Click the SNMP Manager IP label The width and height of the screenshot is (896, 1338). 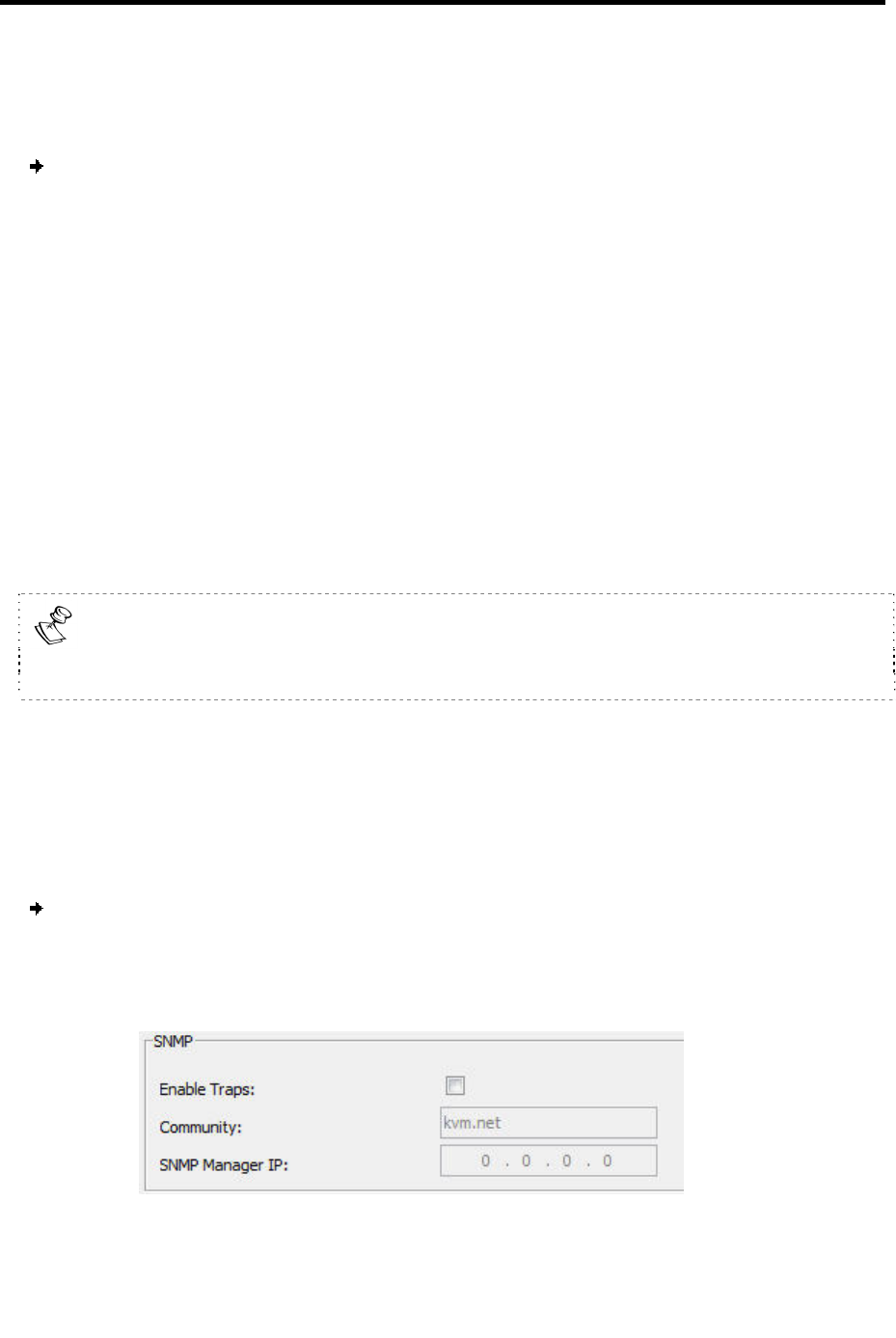tap(224, 1165)
